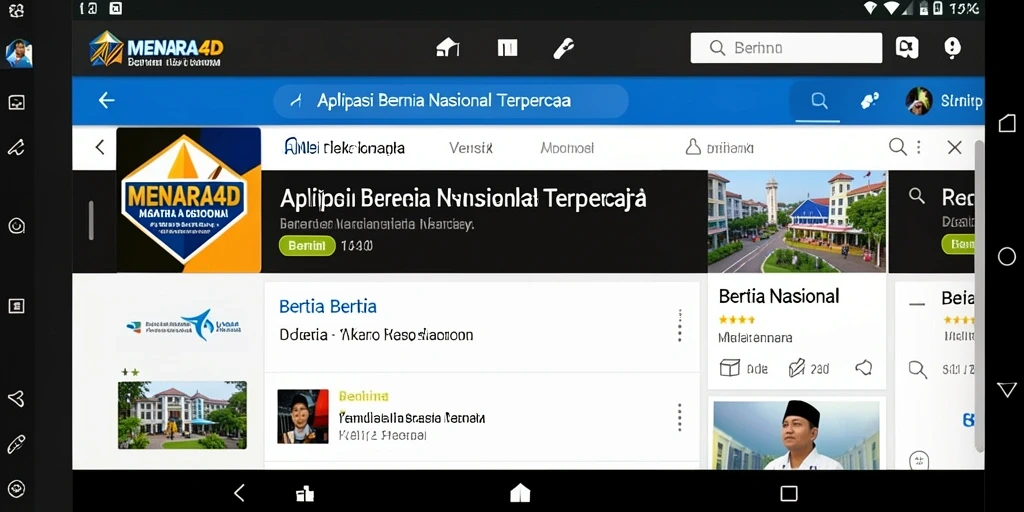This screenshot has height=512, width=1024.
Task: Open the hand icon in blue bar
Action: (869, 101)
